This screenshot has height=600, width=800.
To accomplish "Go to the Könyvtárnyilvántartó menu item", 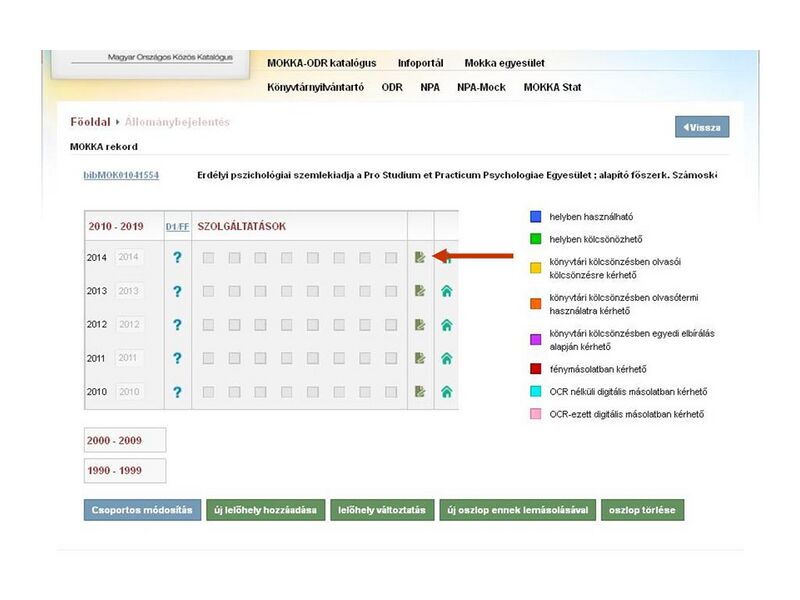I will coord(315,87).
